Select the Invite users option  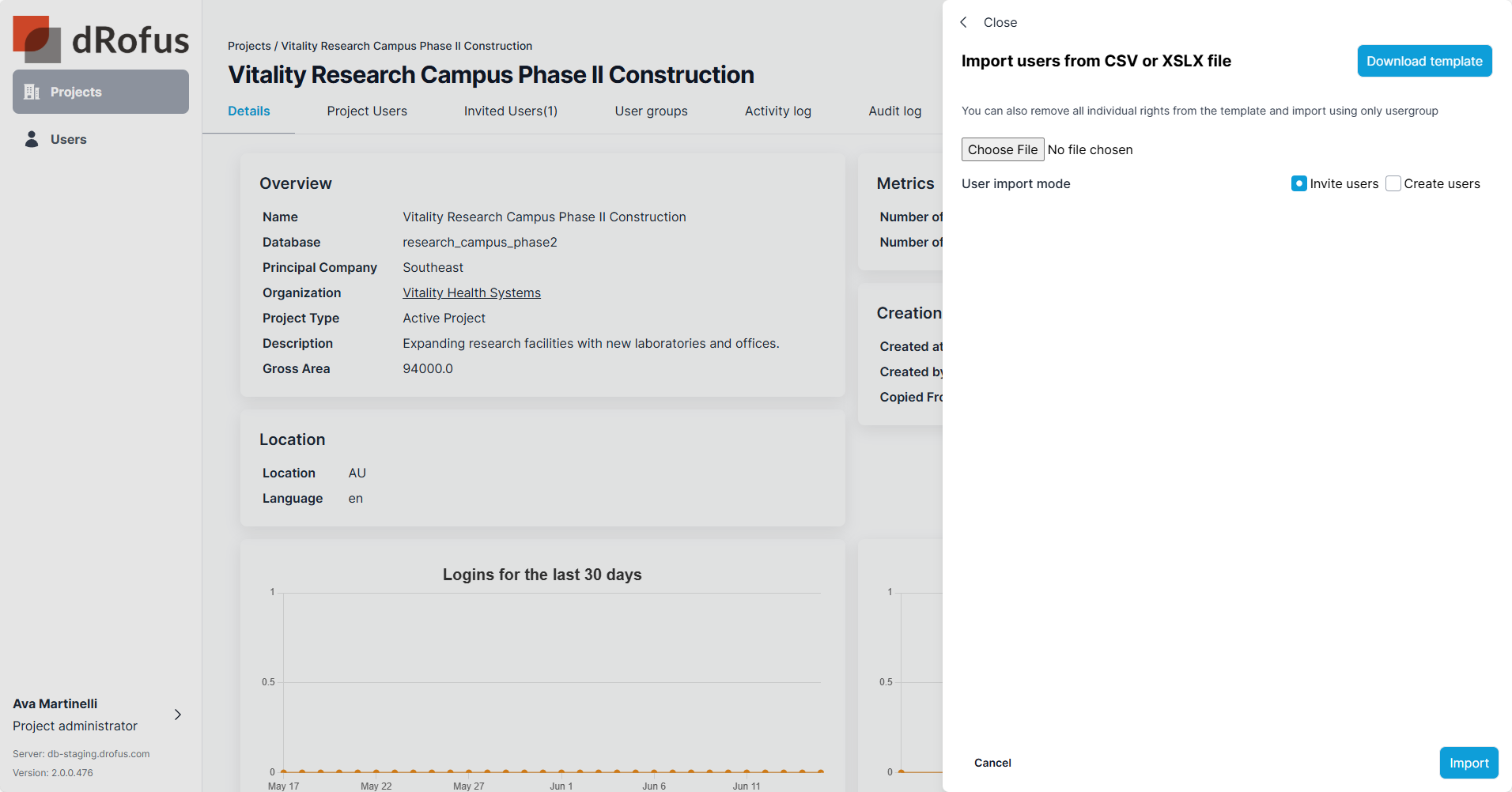click(x=1298, y=183)
